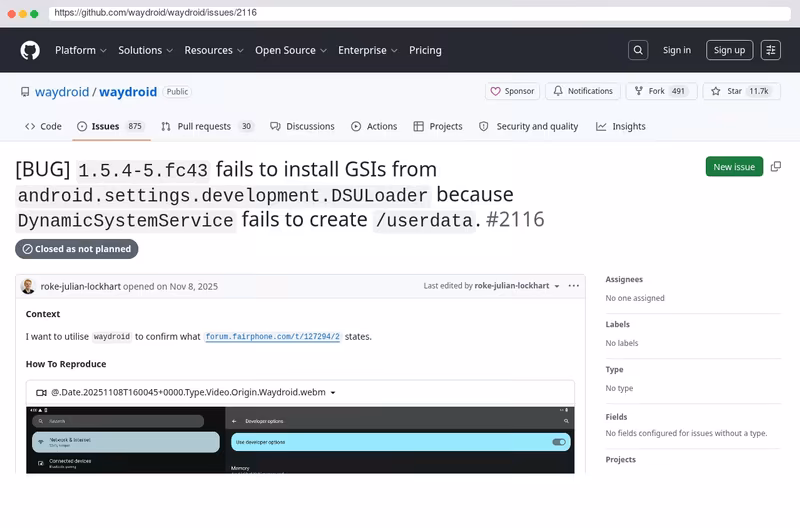Open the Insights tab
This screenshot has height=528, width=800.
(621, 126)
